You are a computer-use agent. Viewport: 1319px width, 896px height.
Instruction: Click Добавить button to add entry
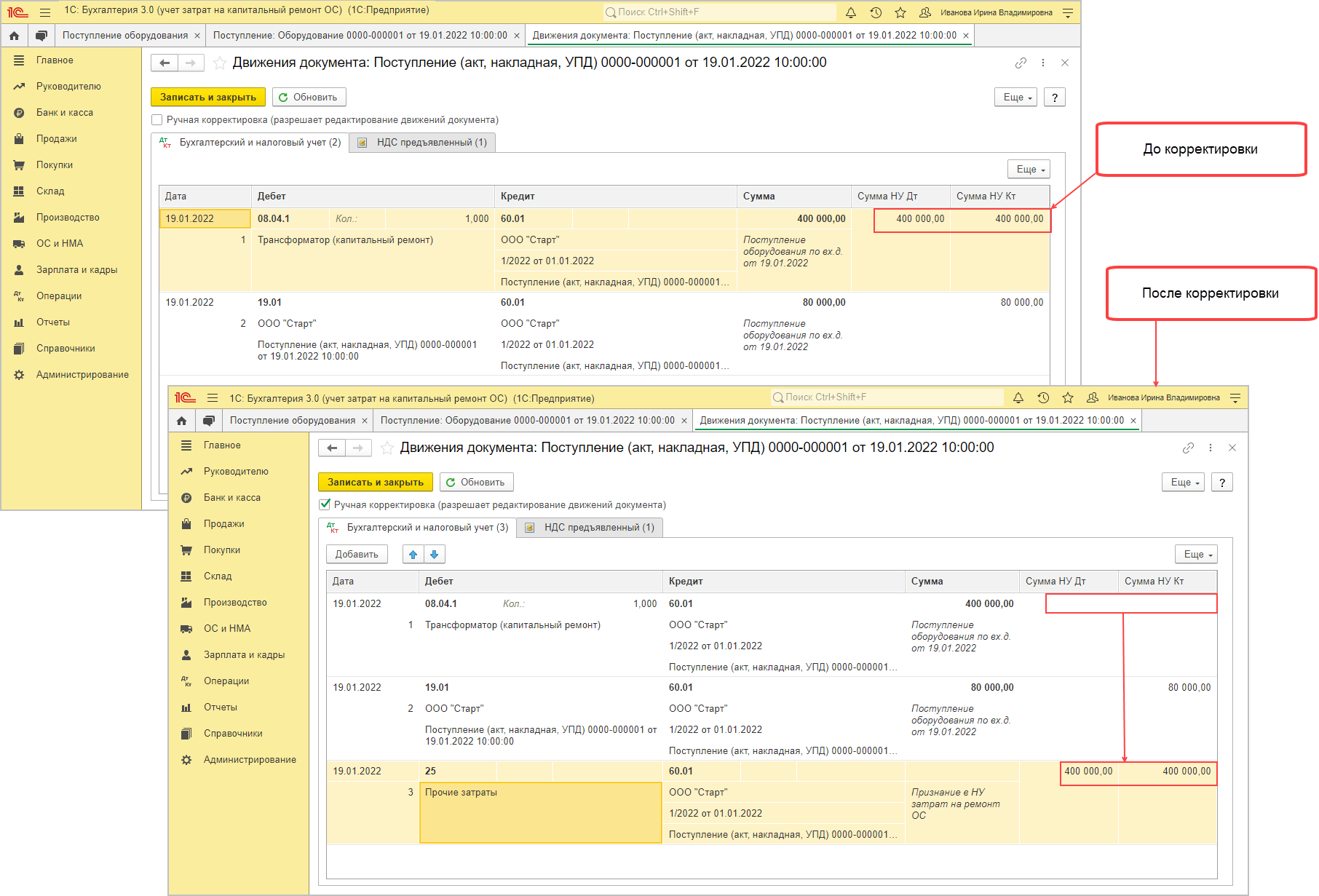[x=357, y=555]
